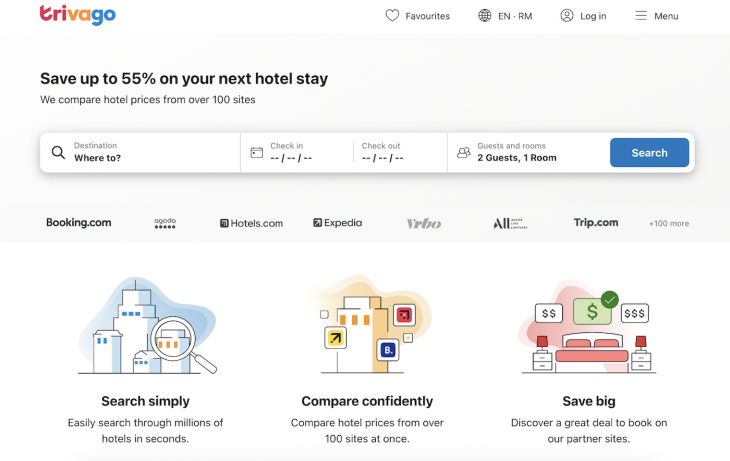Image resolution: width=730 pixels, height=461 pixels.
Task: Open the Check out date picker
Action: (x=398, y=152)
